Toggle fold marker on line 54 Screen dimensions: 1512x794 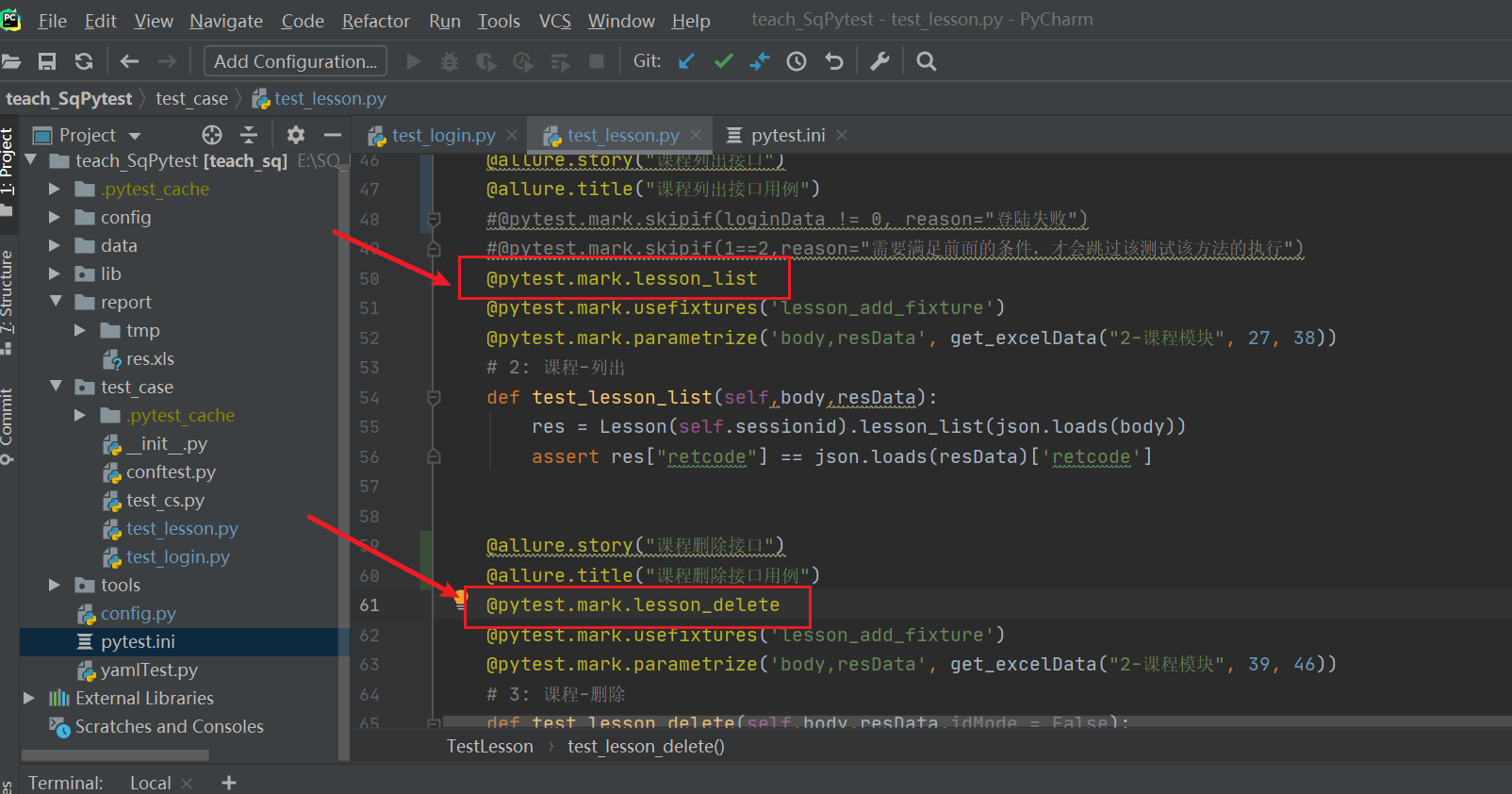click(434, 398)
